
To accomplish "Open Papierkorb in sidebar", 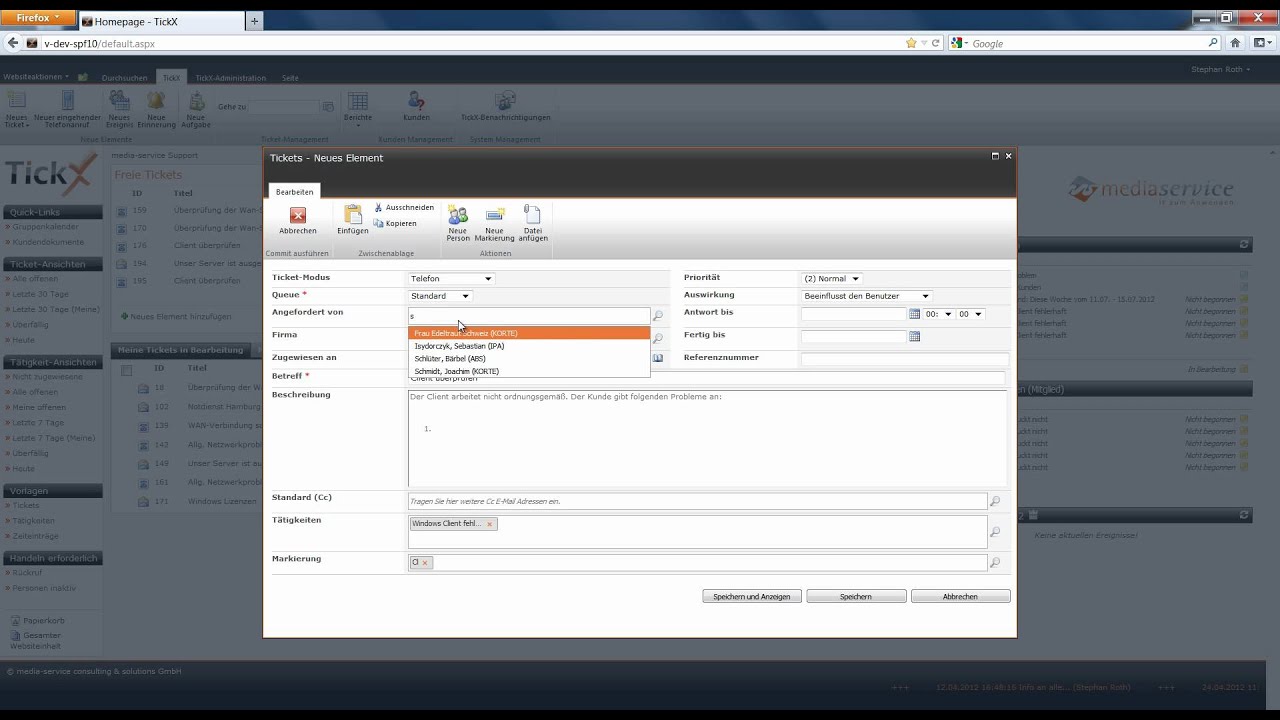I will [x=44, y=621].
